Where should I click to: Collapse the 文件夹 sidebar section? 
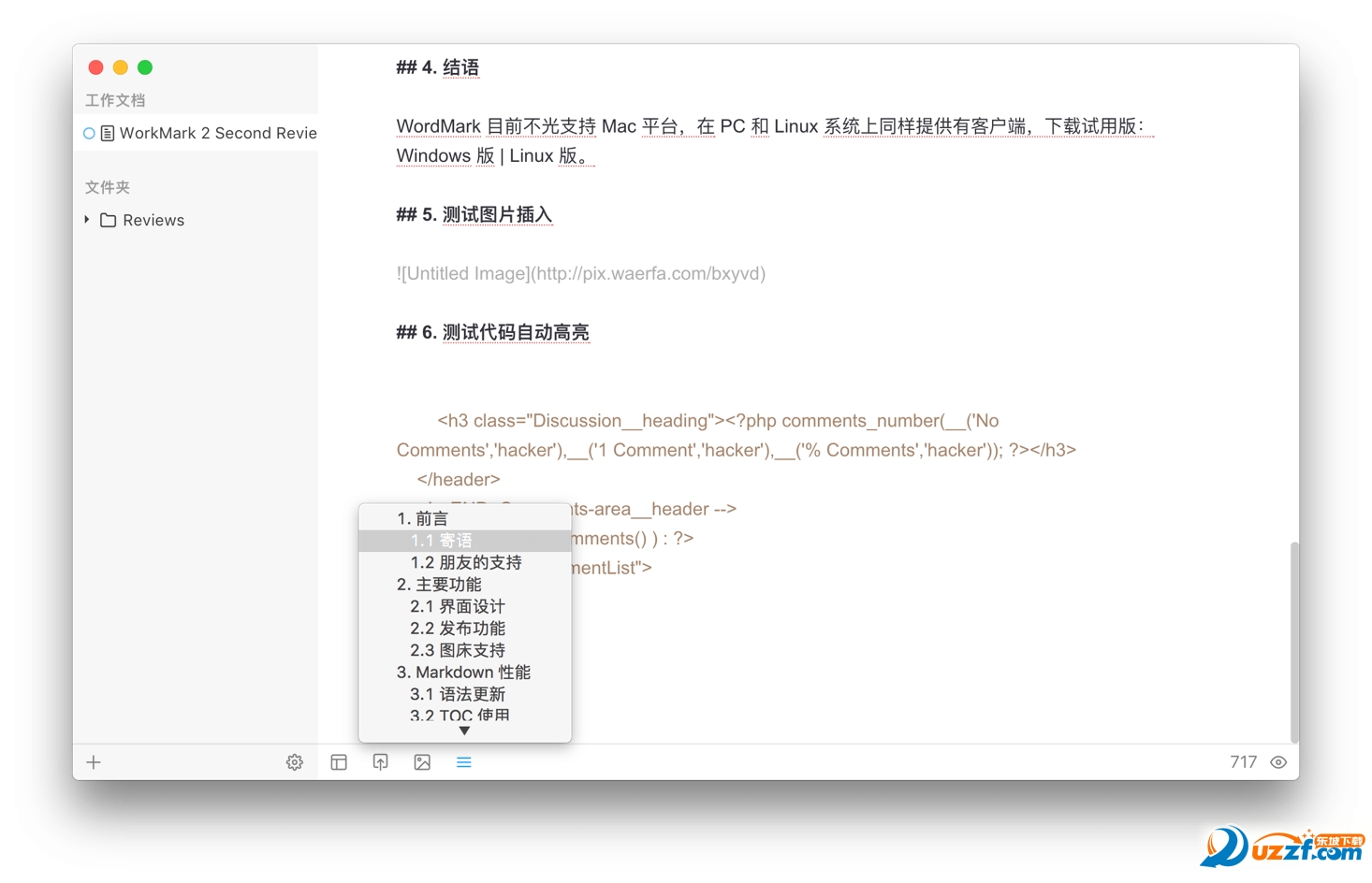click(107, 187)
